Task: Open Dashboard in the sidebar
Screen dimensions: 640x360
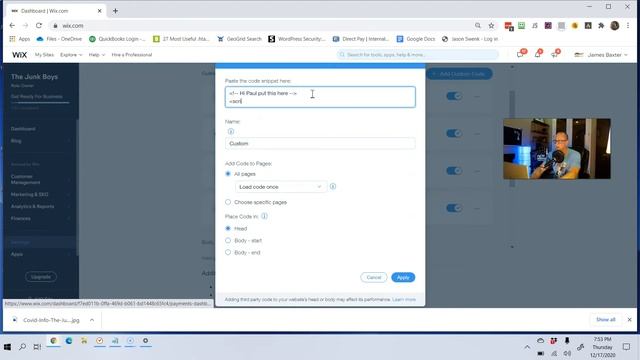Action: click(x=23, y=129)
